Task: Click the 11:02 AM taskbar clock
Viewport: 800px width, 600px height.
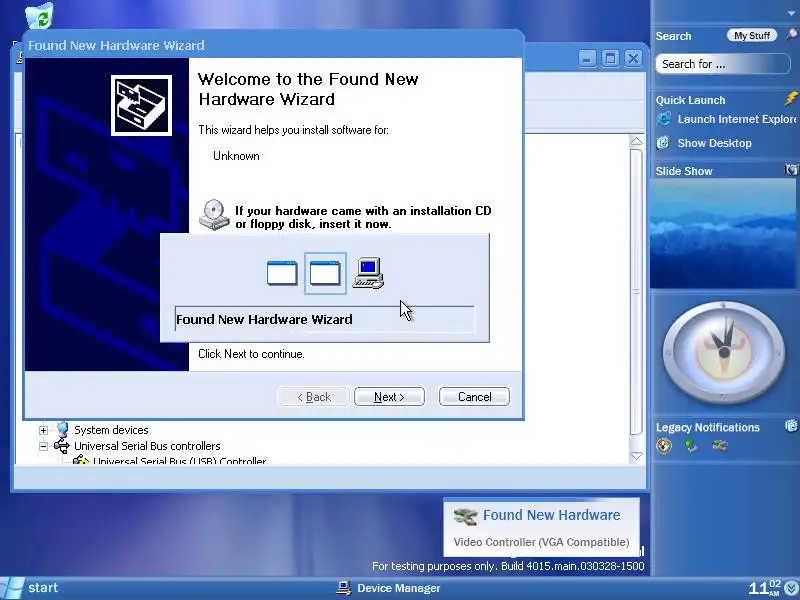Action: 765,588
